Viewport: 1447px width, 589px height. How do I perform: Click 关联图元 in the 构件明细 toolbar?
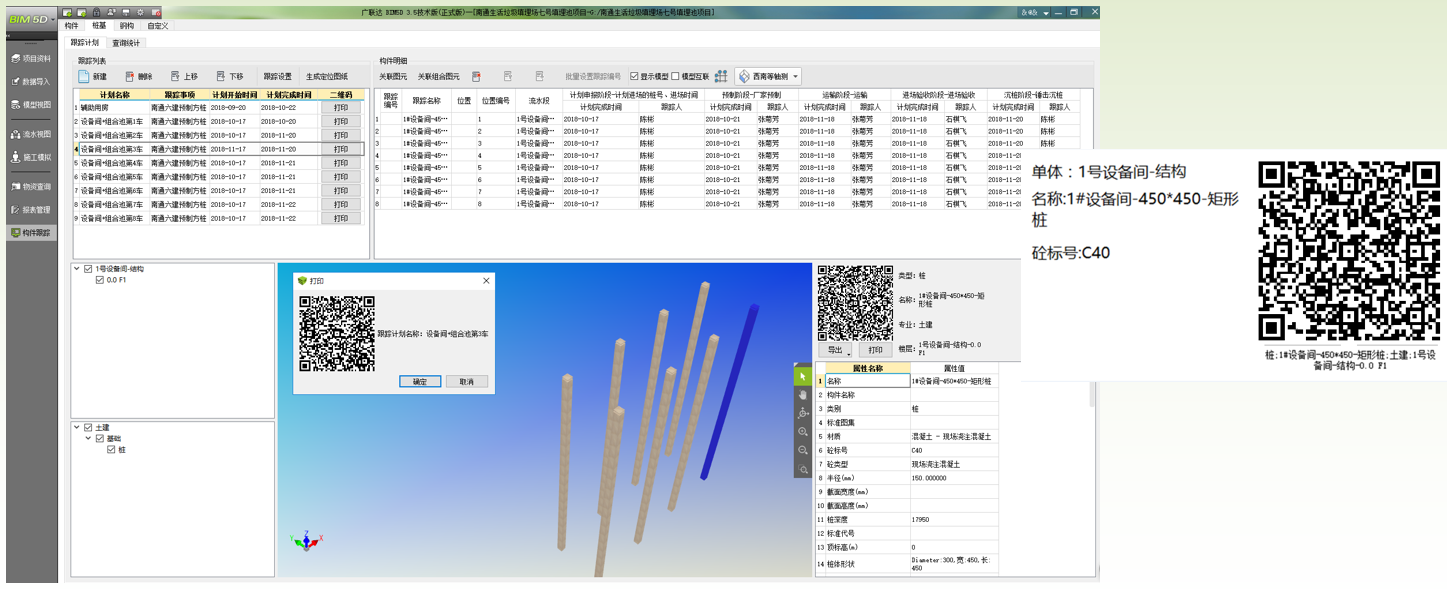pos(393,76)
